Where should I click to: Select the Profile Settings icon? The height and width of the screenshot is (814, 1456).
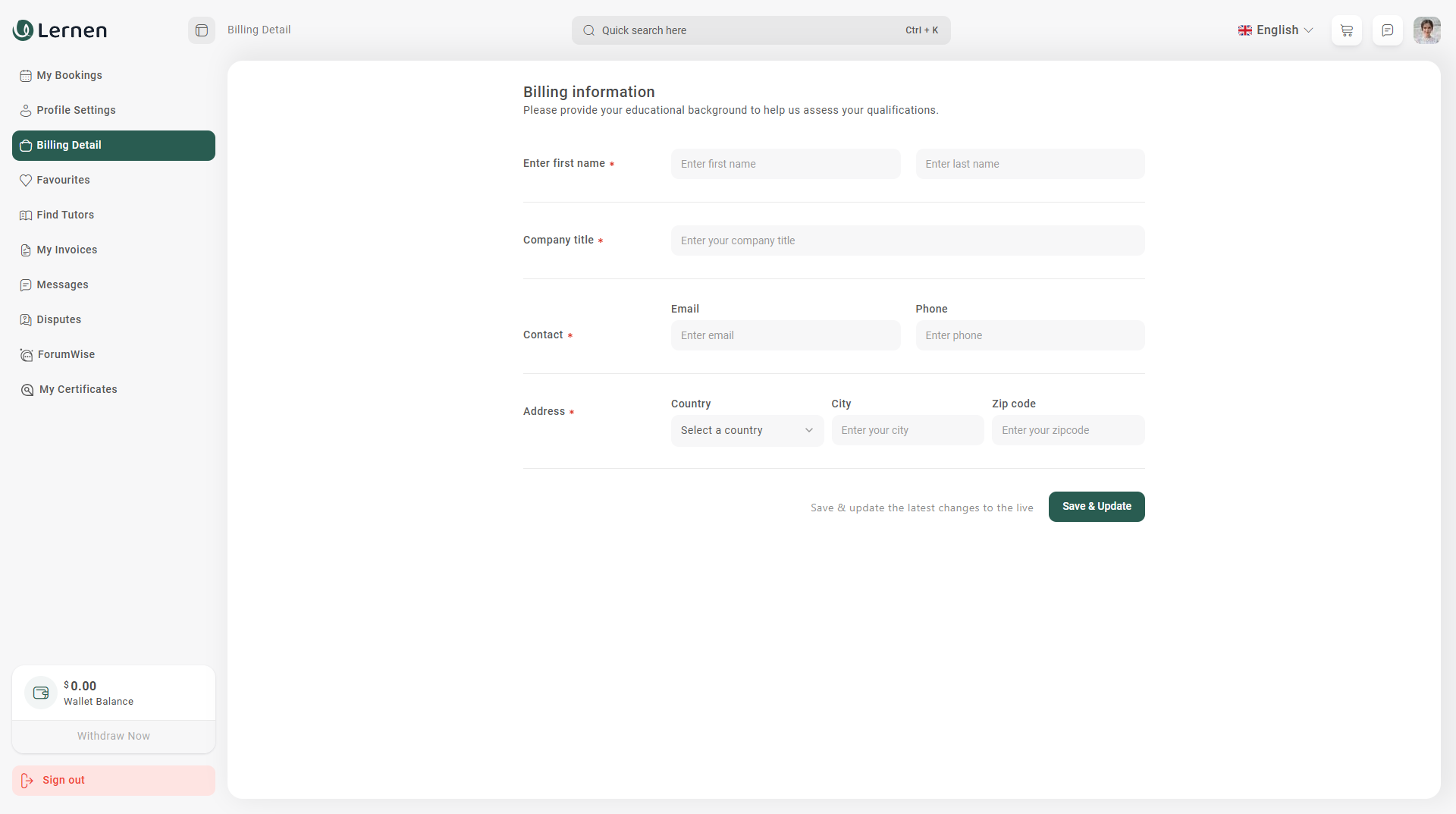click(x=26, y=110)
